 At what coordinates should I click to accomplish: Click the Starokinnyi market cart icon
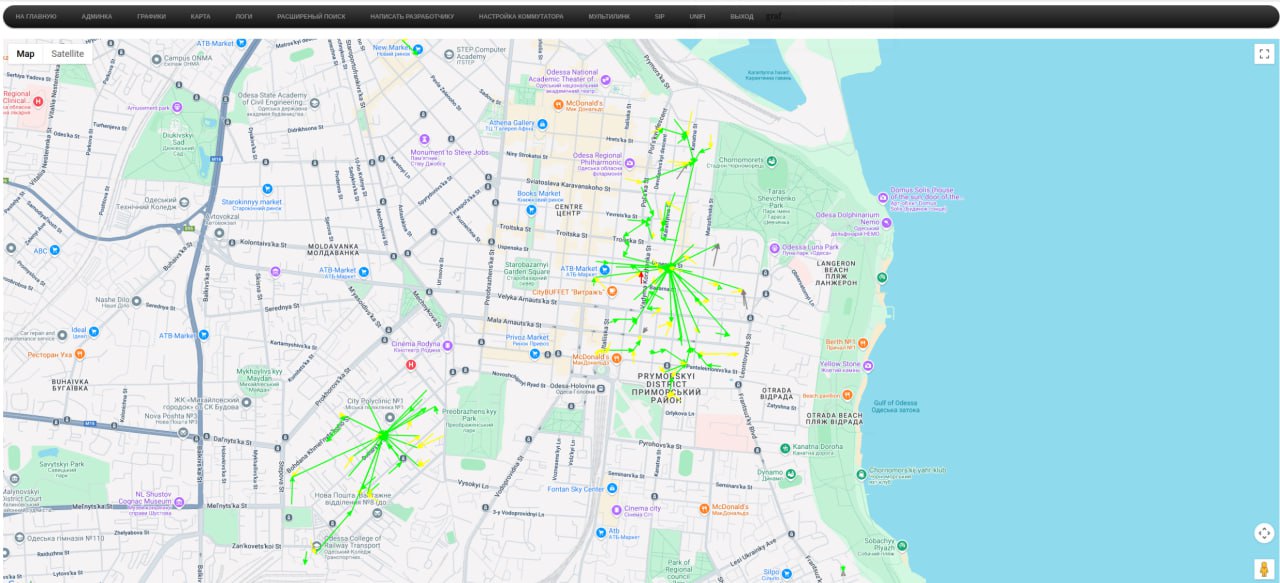coord(267,188)
